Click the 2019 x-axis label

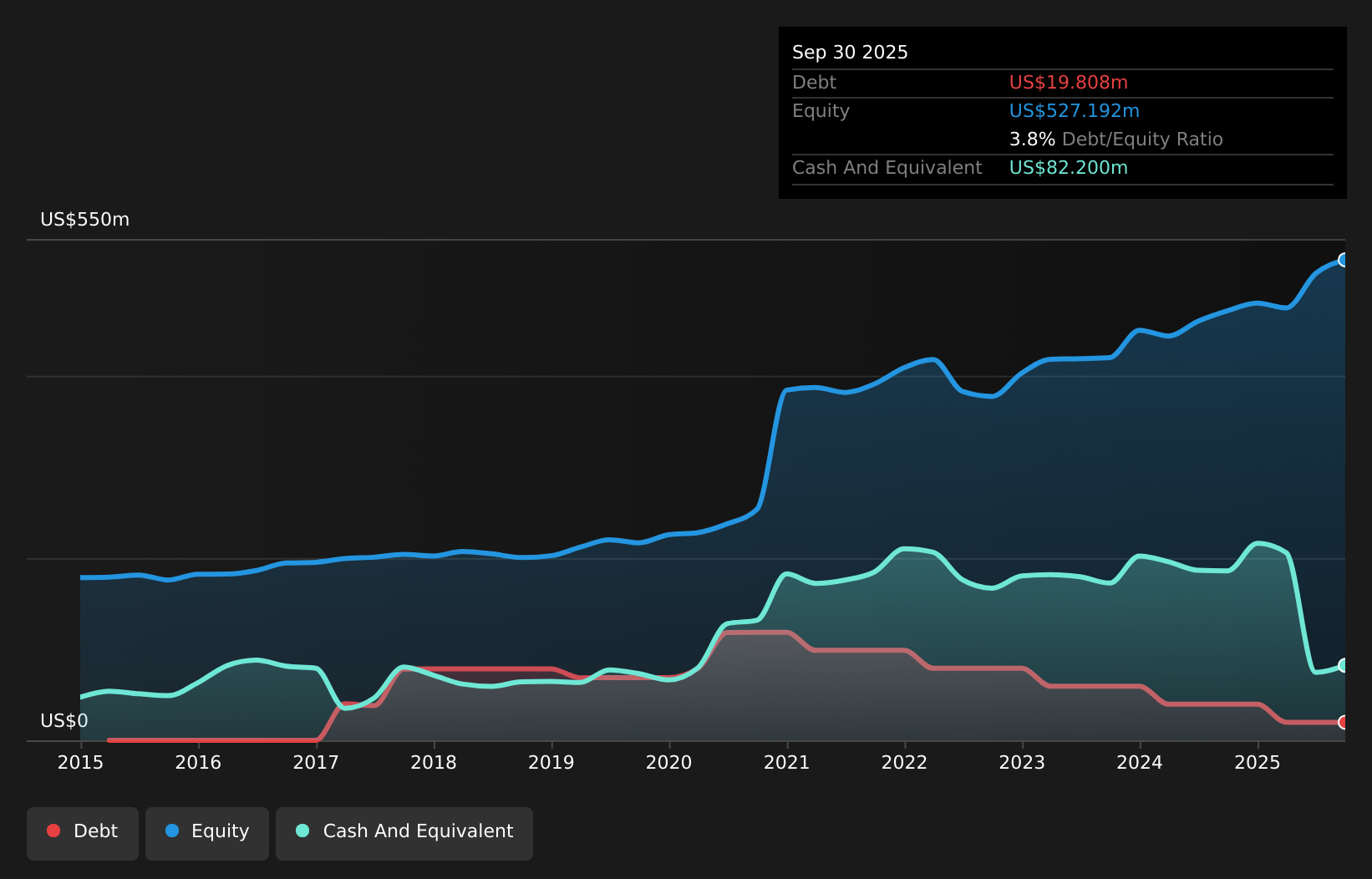point(551,763)
